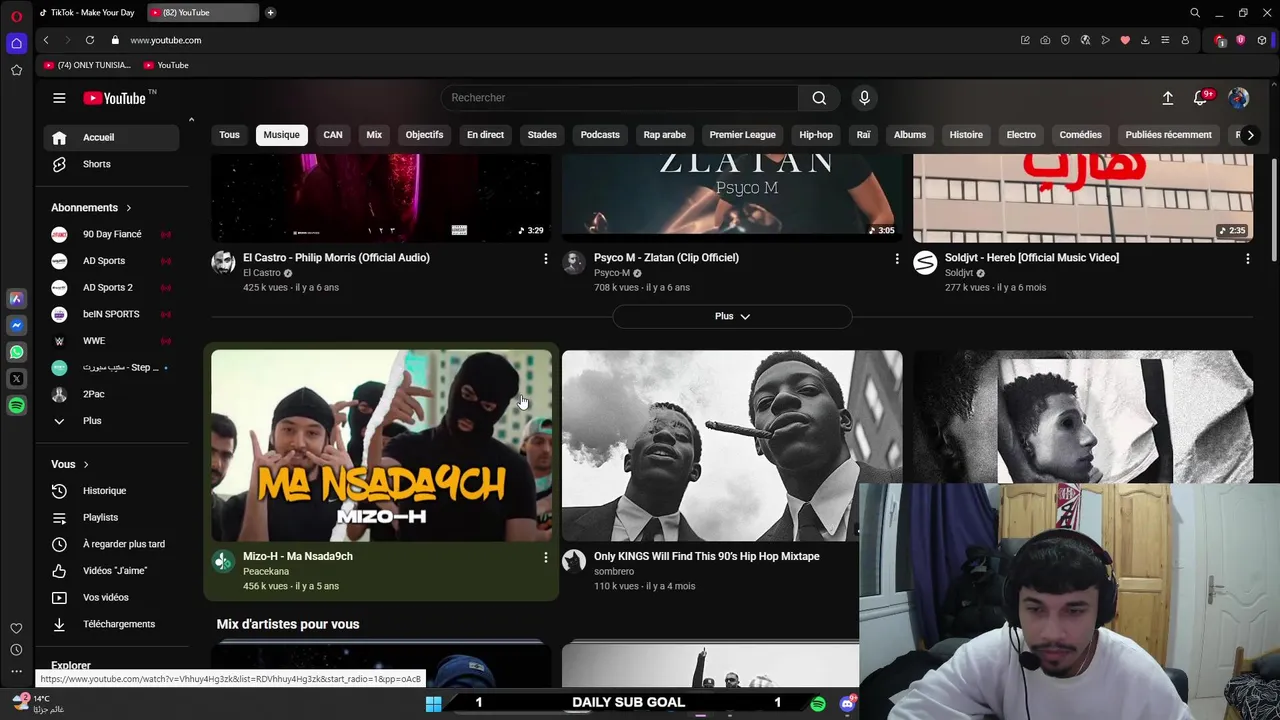This screenshot has width=1280, height=720.
Task: Go back with browser back arrow
Action: (46, 40)
